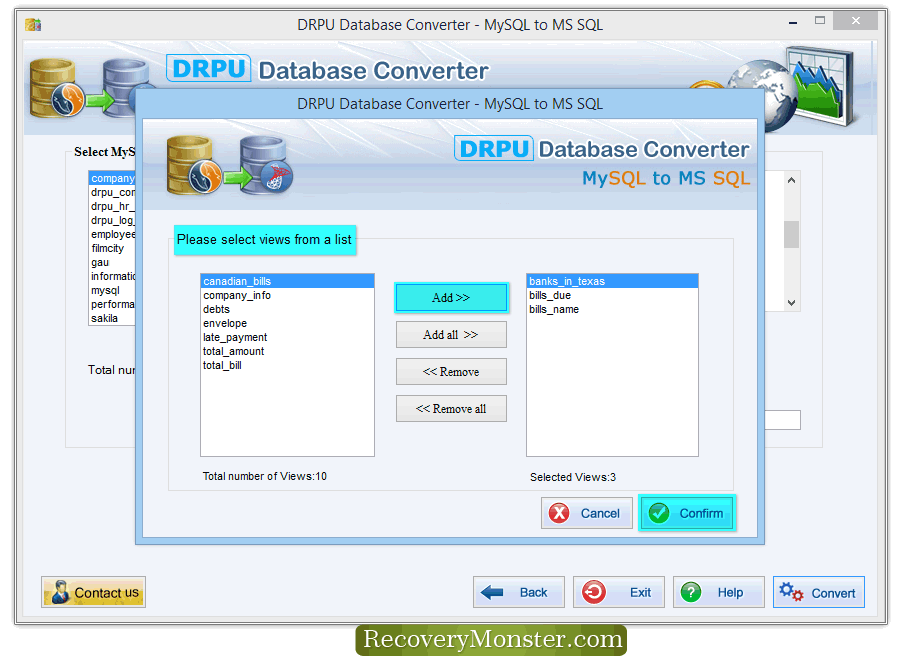The height and width of the screenshot is (658, 900).
Task: Click the Contact us button
Action: pos(94,592)
